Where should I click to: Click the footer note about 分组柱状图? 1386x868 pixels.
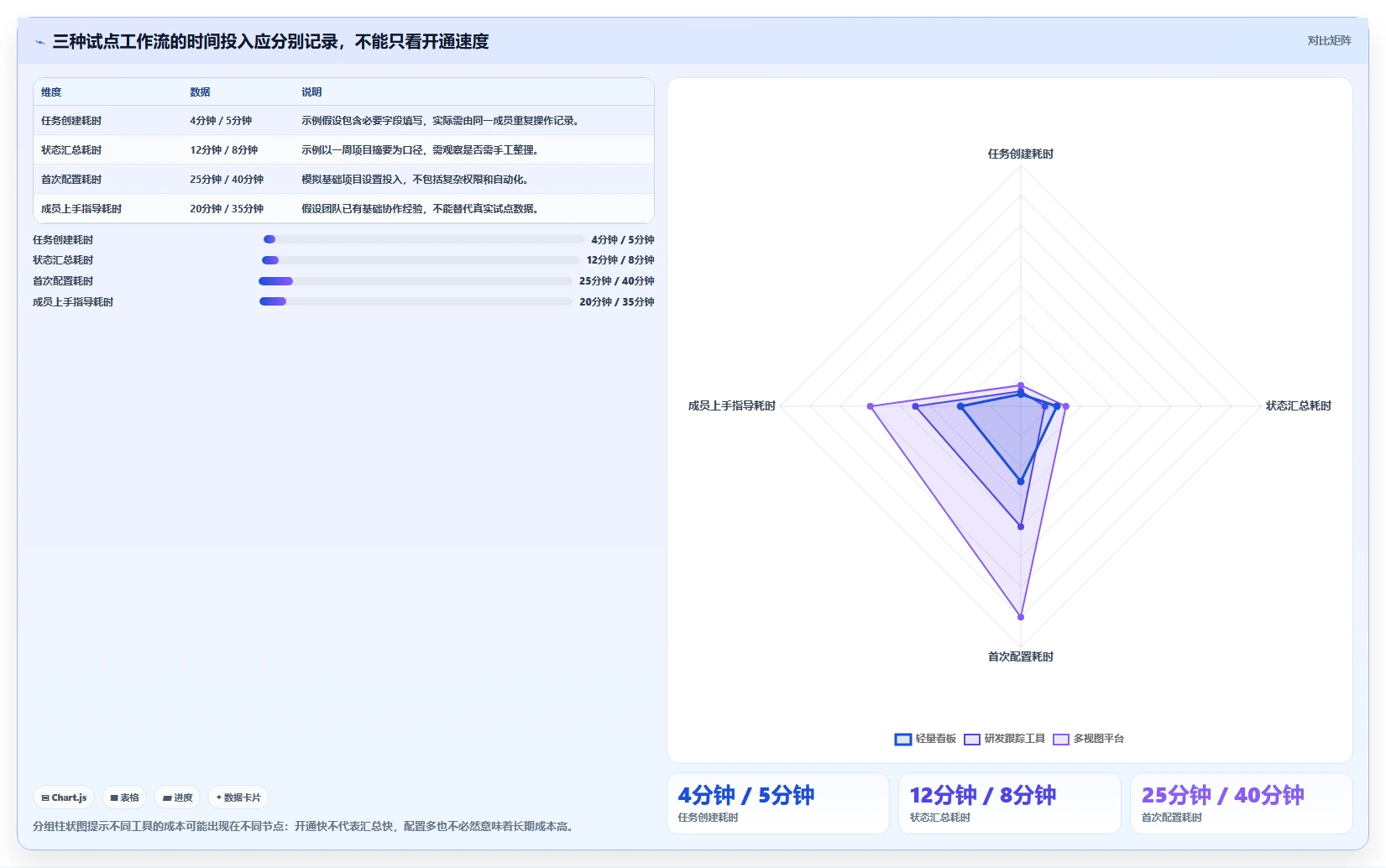[x=306, y=827]
